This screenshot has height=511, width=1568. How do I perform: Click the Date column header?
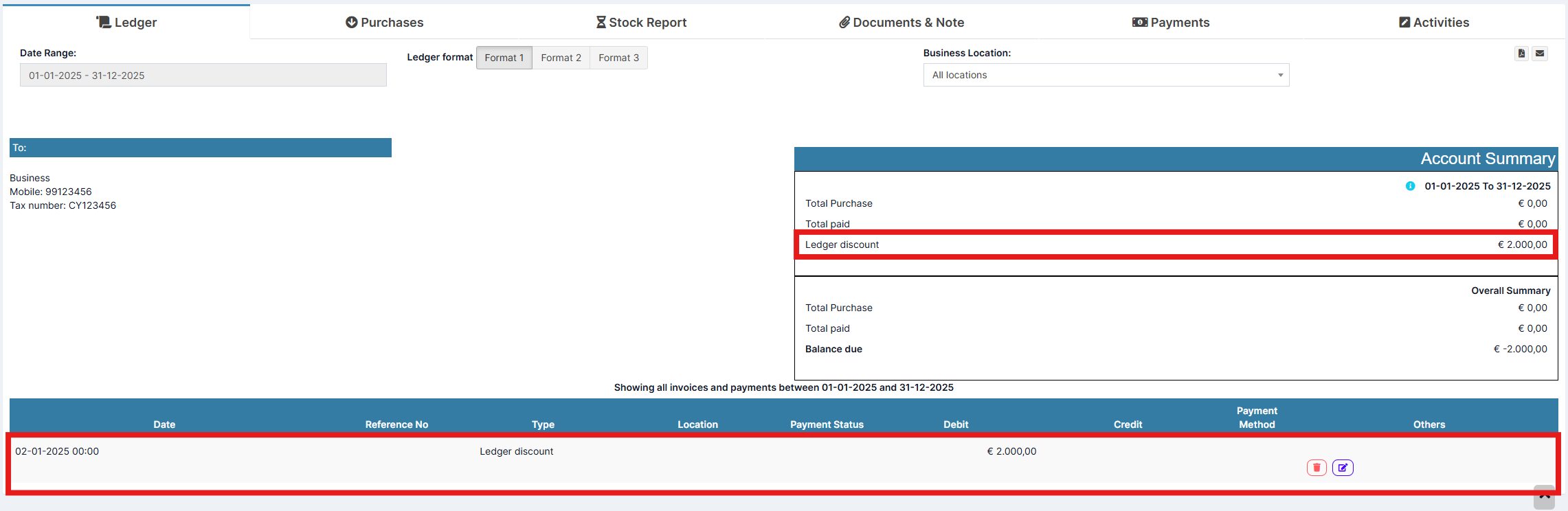(164, 424)
